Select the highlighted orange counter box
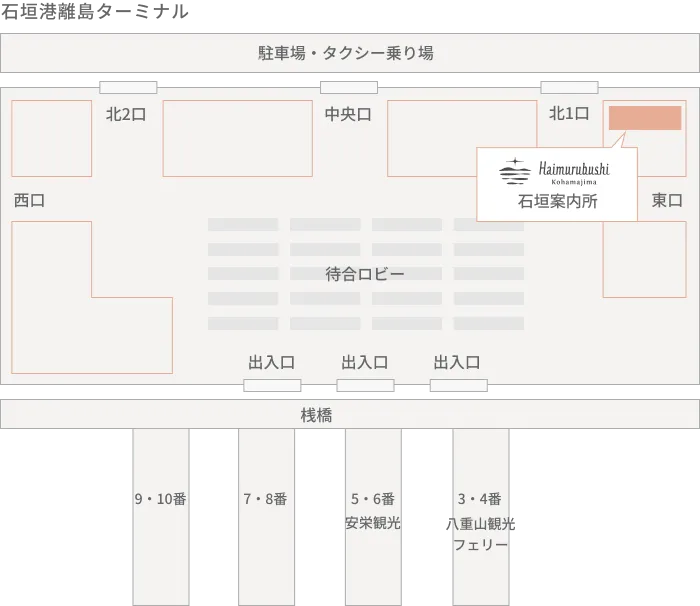The image size is (700, 606). [645, 118]
